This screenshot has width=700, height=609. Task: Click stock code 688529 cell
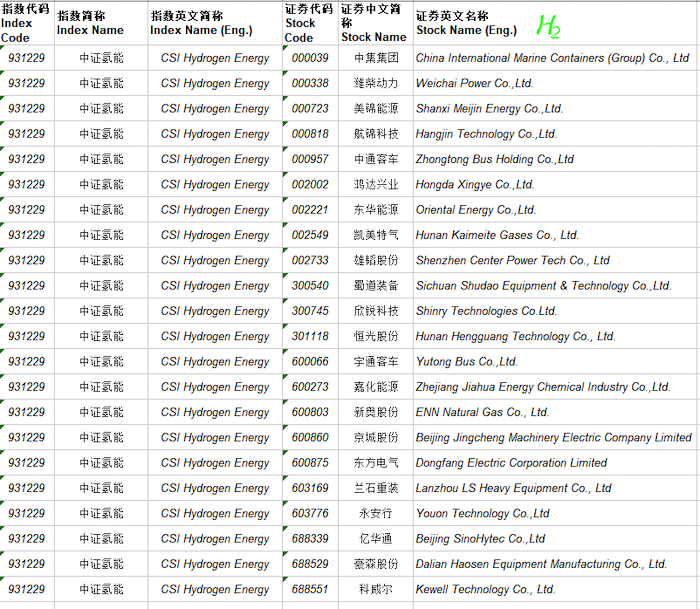(x=310, y=564)
